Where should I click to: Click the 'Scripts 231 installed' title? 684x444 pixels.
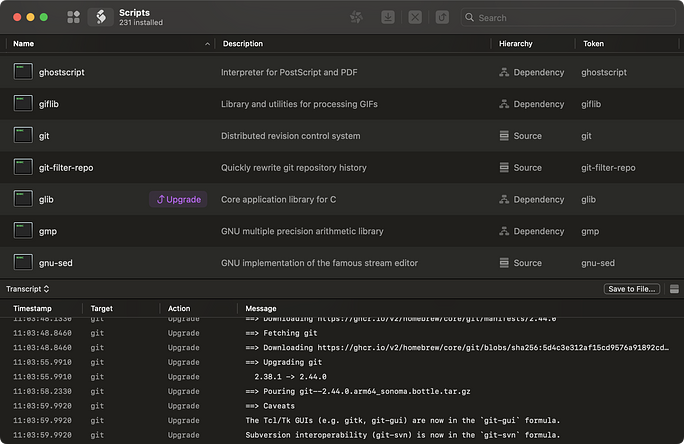click(141, 17)
